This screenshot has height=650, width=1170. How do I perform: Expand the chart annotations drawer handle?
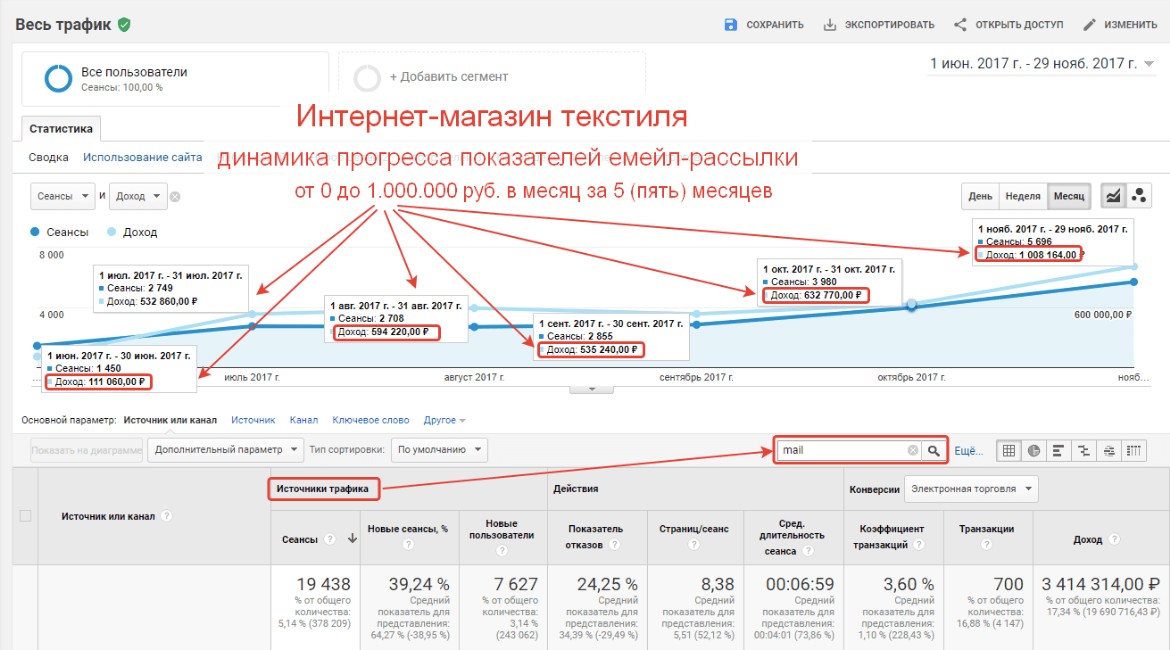(591, 390)
